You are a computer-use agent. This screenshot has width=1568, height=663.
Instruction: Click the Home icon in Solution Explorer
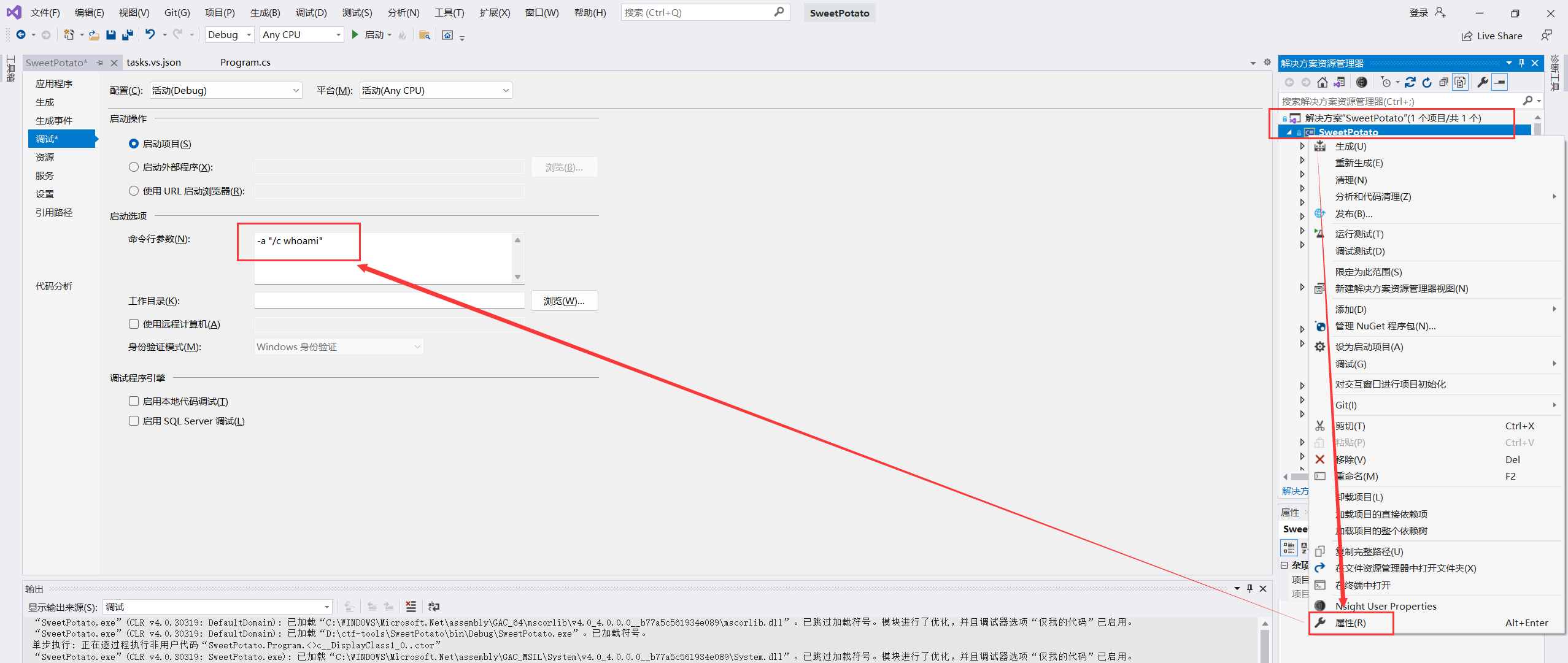click(x=1322, y=82)
